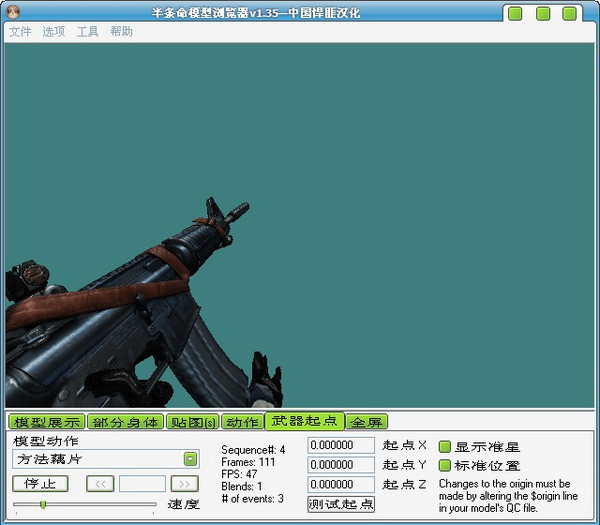Click the 测试起点 button
Viewport: 600px width, 525px height.
tap(340, 504)
